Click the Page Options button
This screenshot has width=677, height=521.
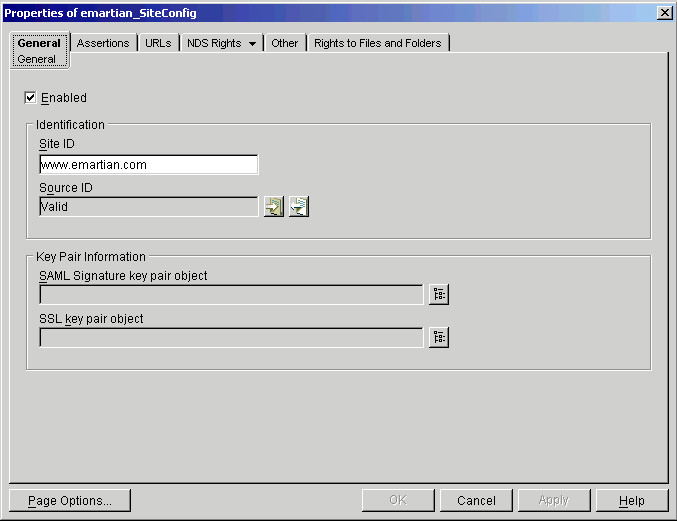[70, 500]
